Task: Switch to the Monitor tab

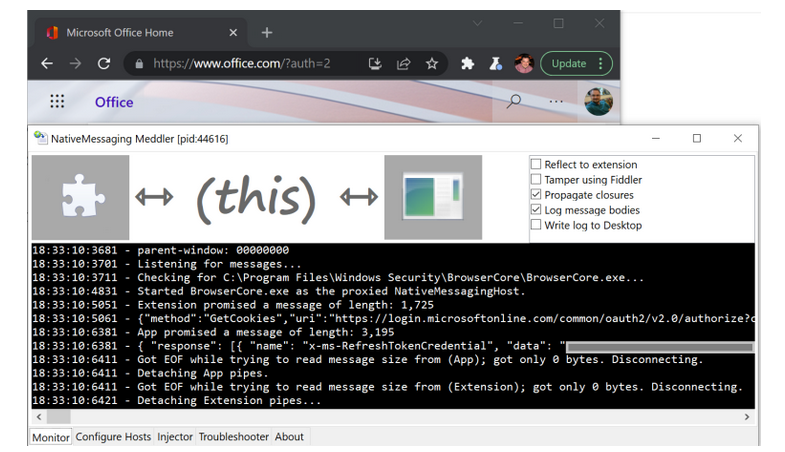Action: tap(51, 437)
